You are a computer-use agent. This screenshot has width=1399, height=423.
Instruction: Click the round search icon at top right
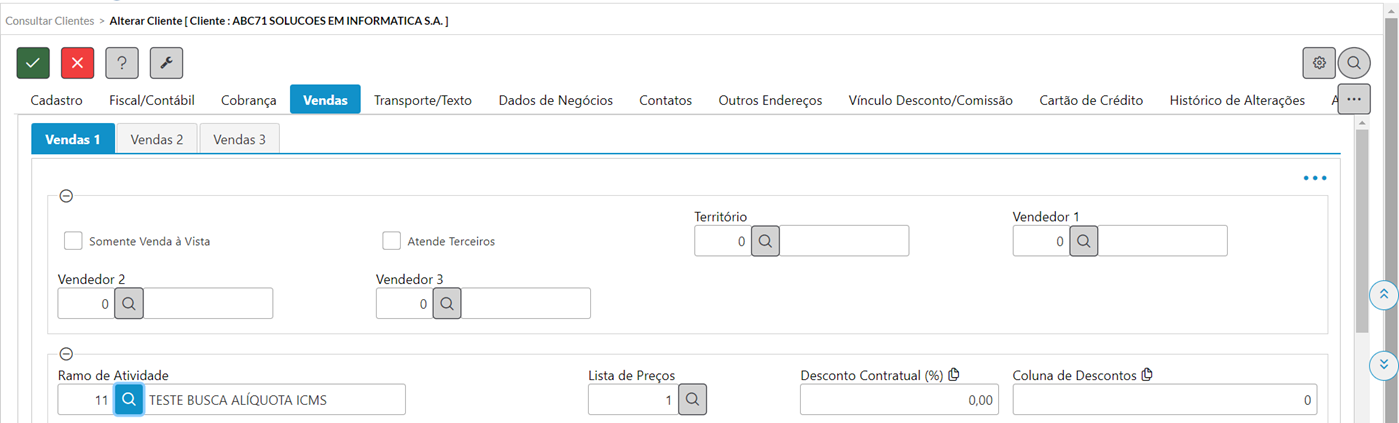click(x=1354, y=63)
